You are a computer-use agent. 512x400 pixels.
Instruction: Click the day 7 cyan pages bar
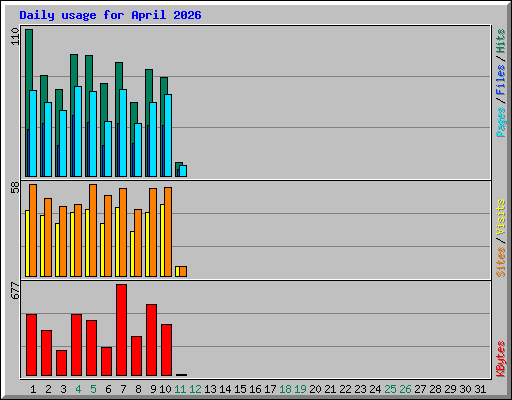click(x=123, y=133)
